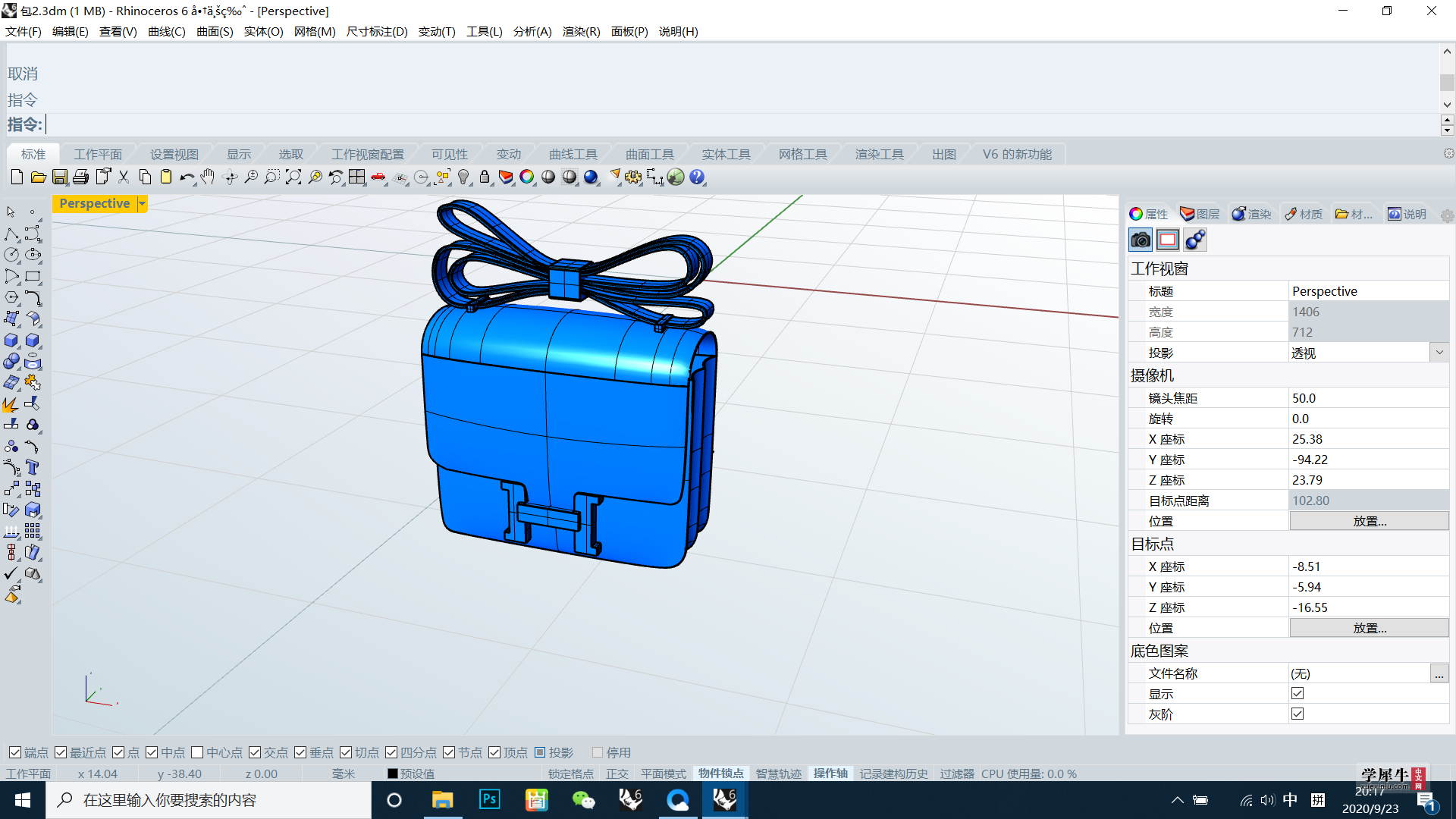Create a new file with the New icon
This screenshot has width=1456, height=819.
[17, 177]
